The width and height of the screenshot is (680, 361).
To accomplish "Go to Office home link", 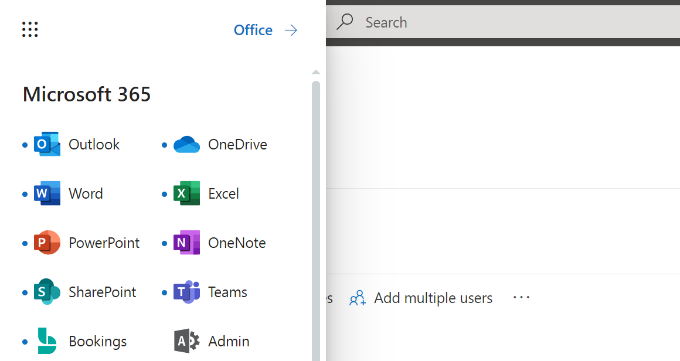I will (253, 30).
